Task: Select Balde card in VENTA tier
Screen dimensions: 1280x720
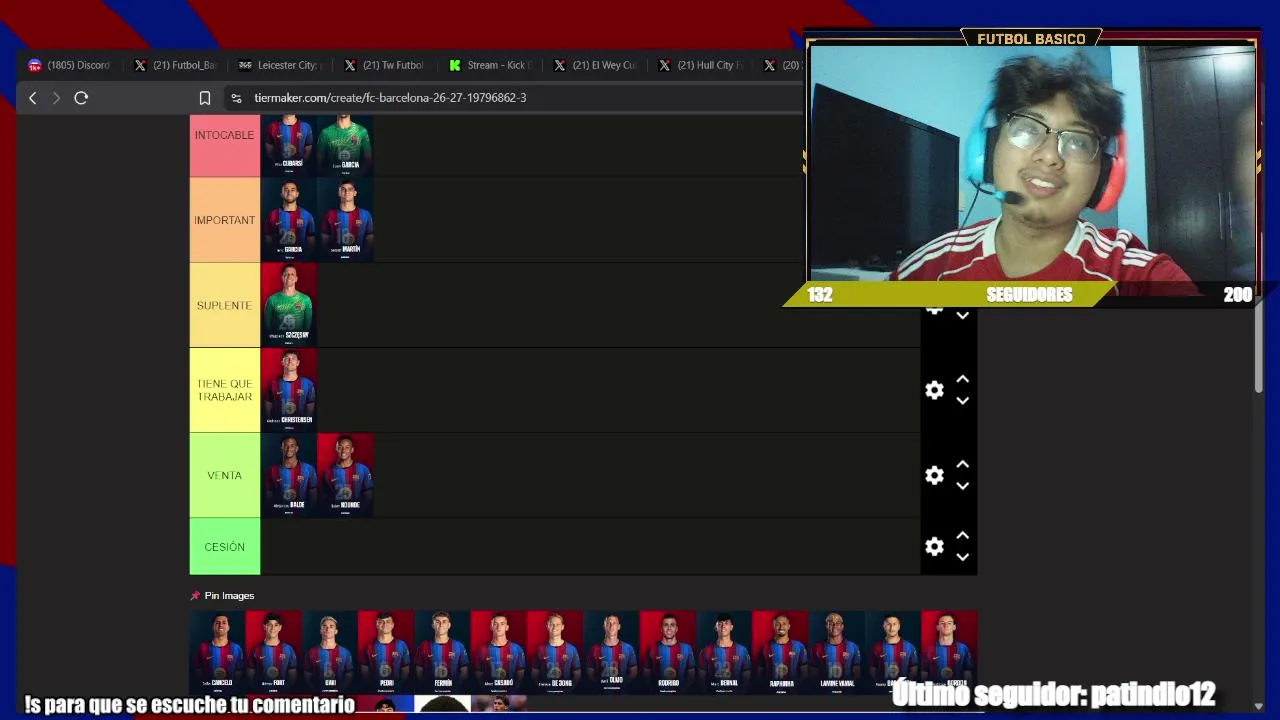Action: pyautogui.click(x=289, y=475)
